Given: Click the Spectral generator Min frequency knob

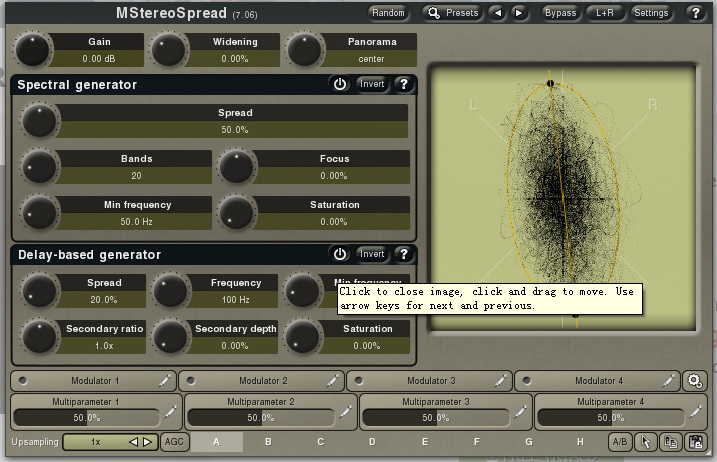Looking at the screenshot, I should (x=40, y=213).
